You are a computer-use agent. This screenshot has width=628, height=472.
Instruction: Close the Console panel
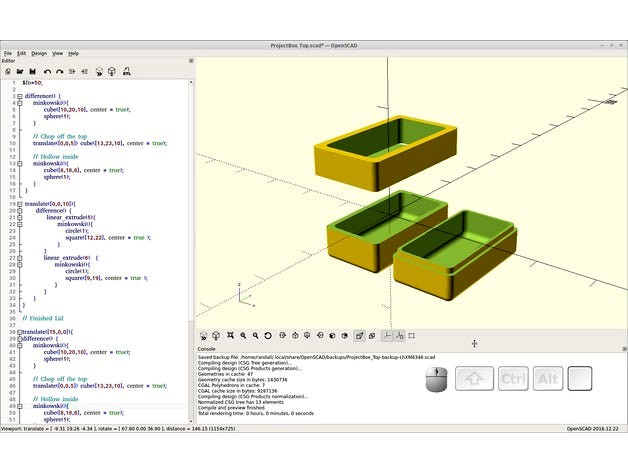pyautogui.click(x=624, y=349)
